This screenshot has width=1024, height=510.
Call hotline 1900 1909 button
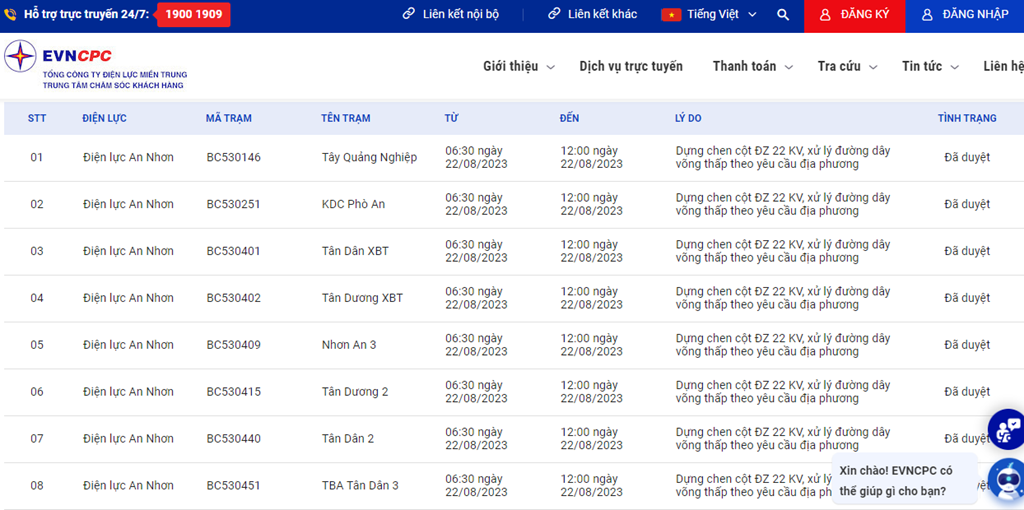194,14
